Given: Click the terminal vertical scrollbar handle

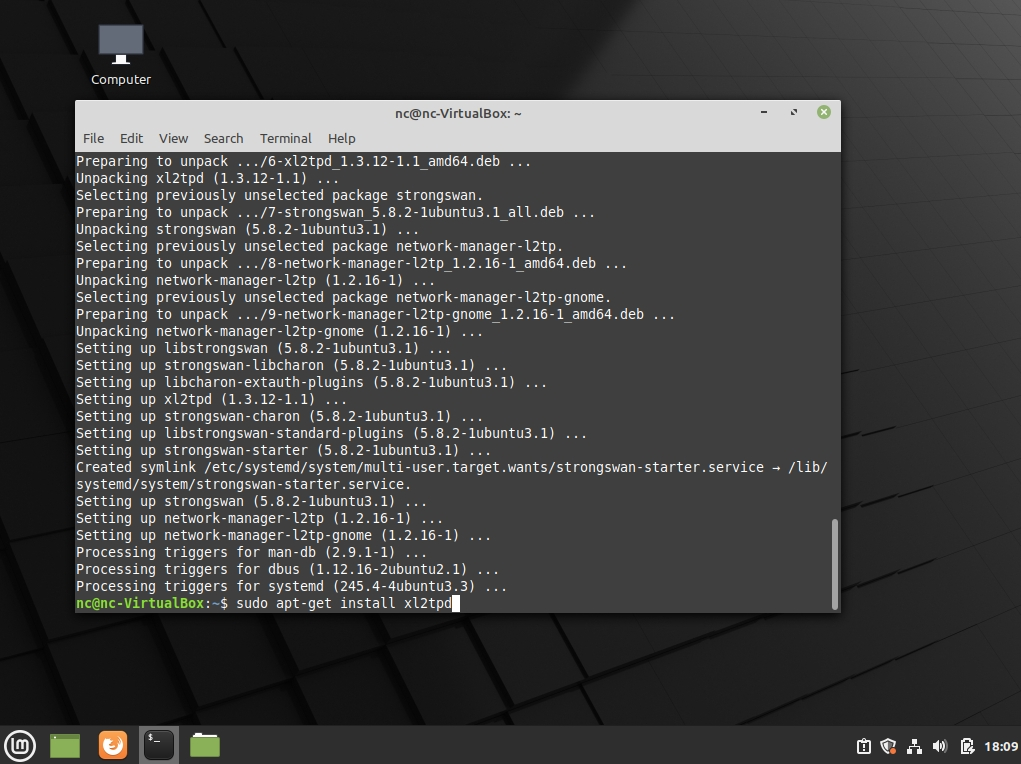Looking at the screenshot, I should pos(835,564).
